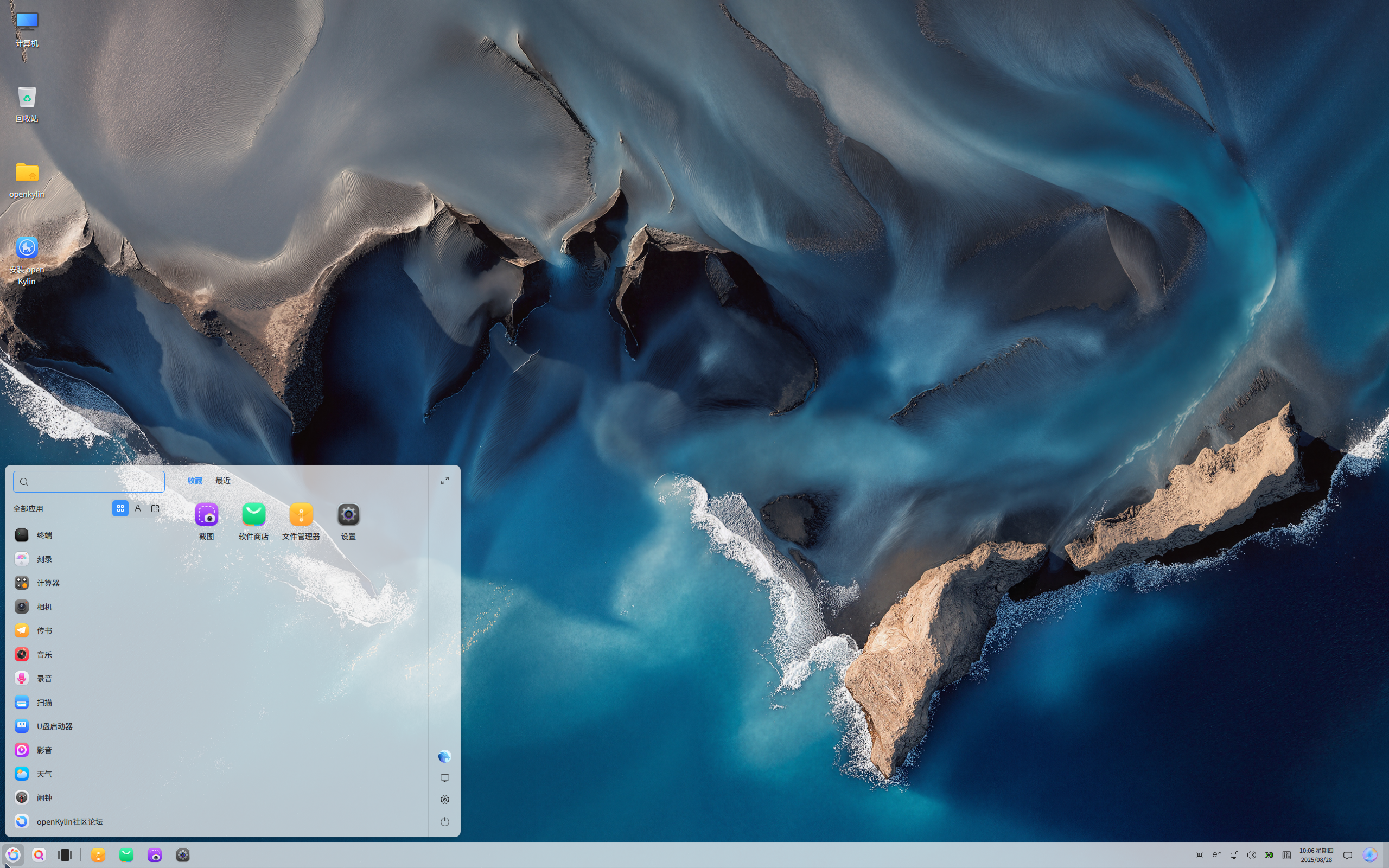Click the start menu search field

[89, 482]
